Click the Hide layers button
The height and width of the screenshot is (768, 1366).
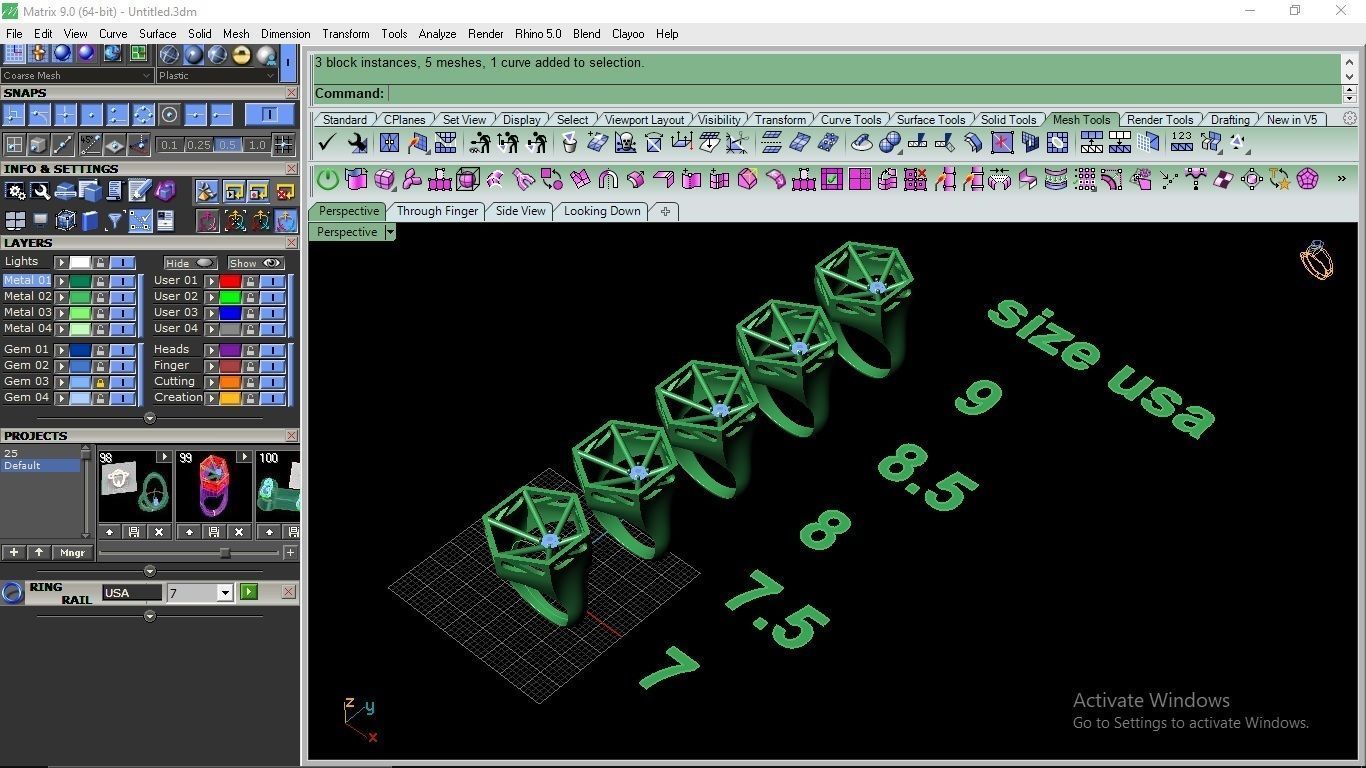pos(190,263)
